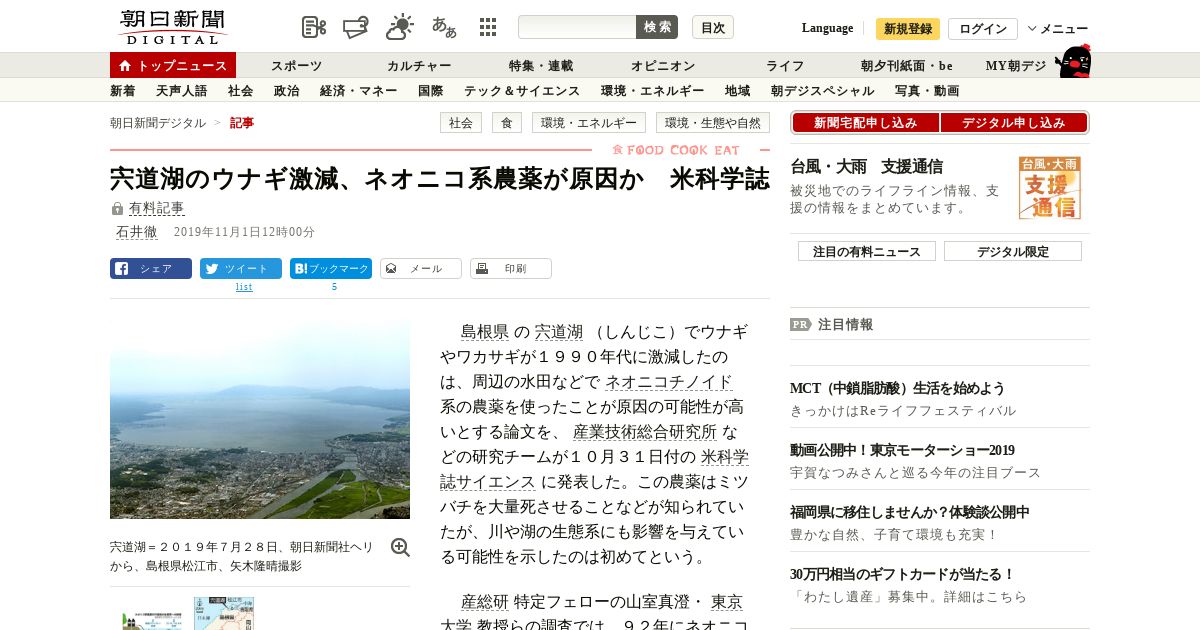Click the 食 article tag
The width and height of the screenshot is (1200, 630).
click(507, 123)
